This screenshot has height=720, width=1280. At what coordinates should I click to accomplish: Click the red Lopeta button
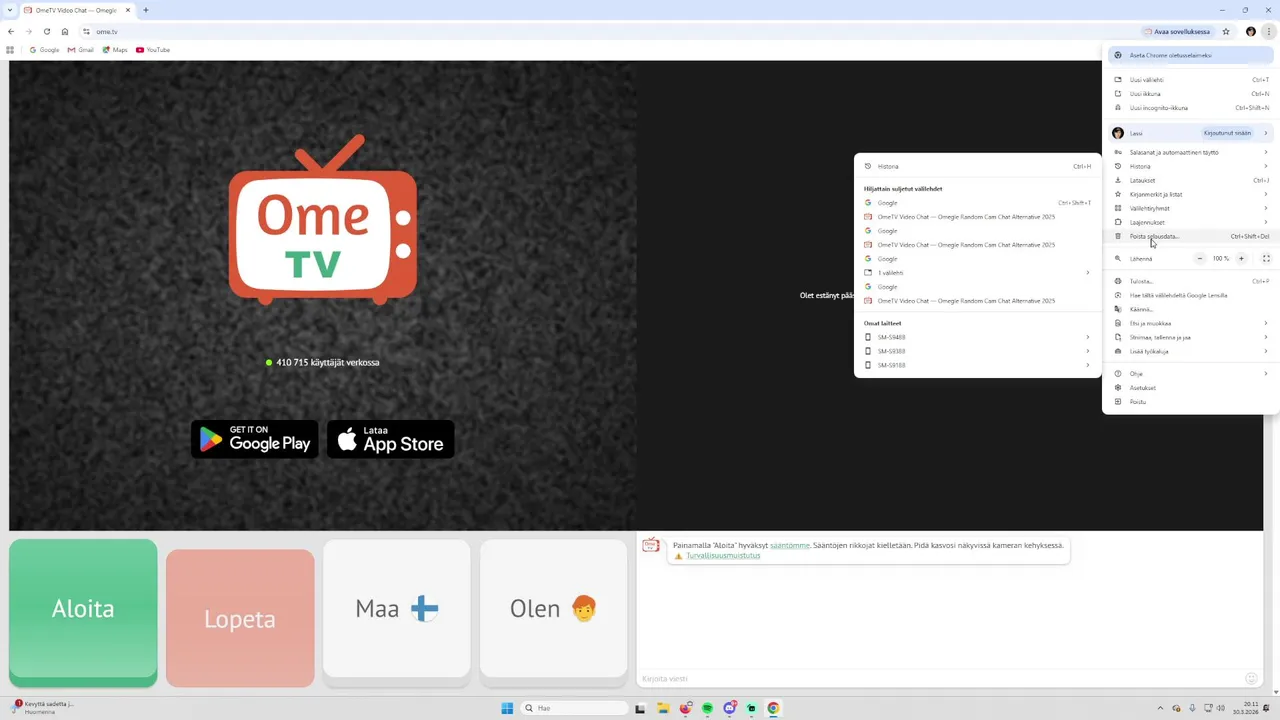point(240,618)
